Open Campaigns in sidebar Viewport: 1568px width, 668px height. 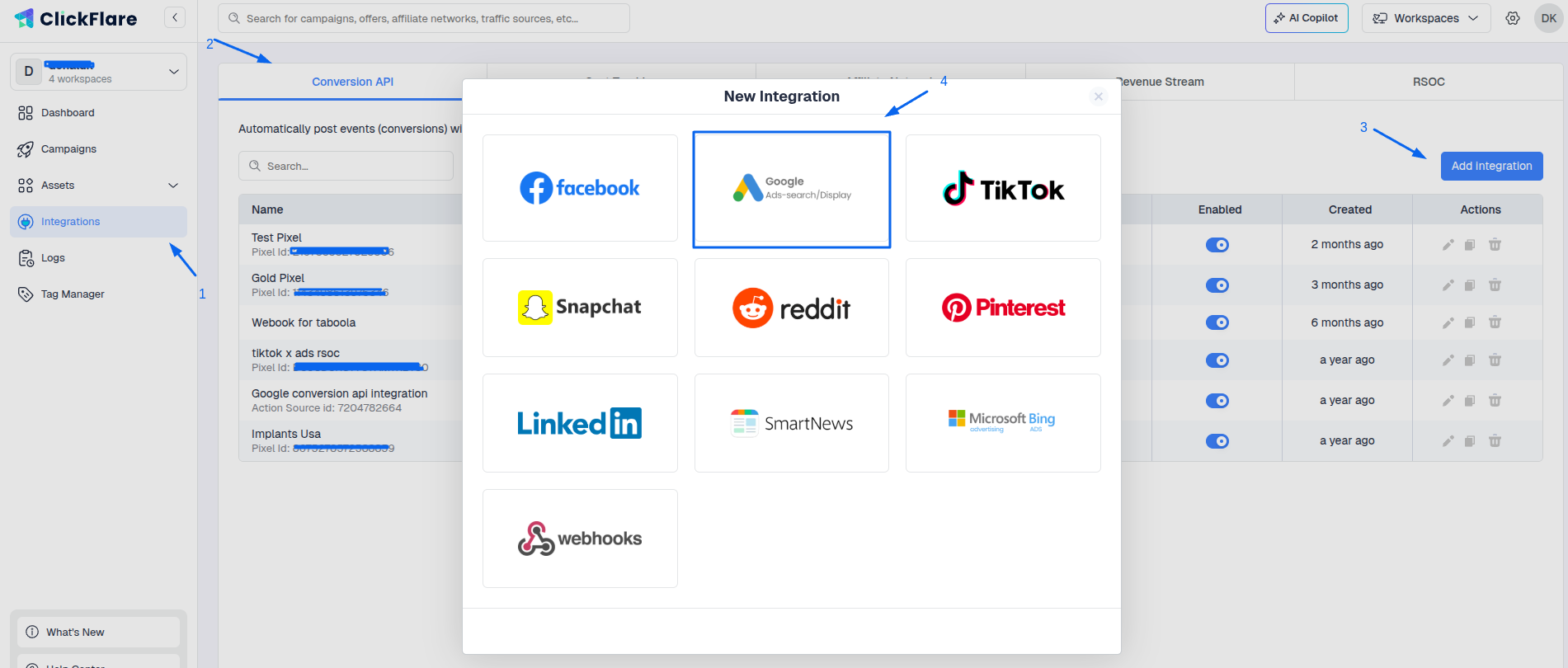[x=98, y=149]
